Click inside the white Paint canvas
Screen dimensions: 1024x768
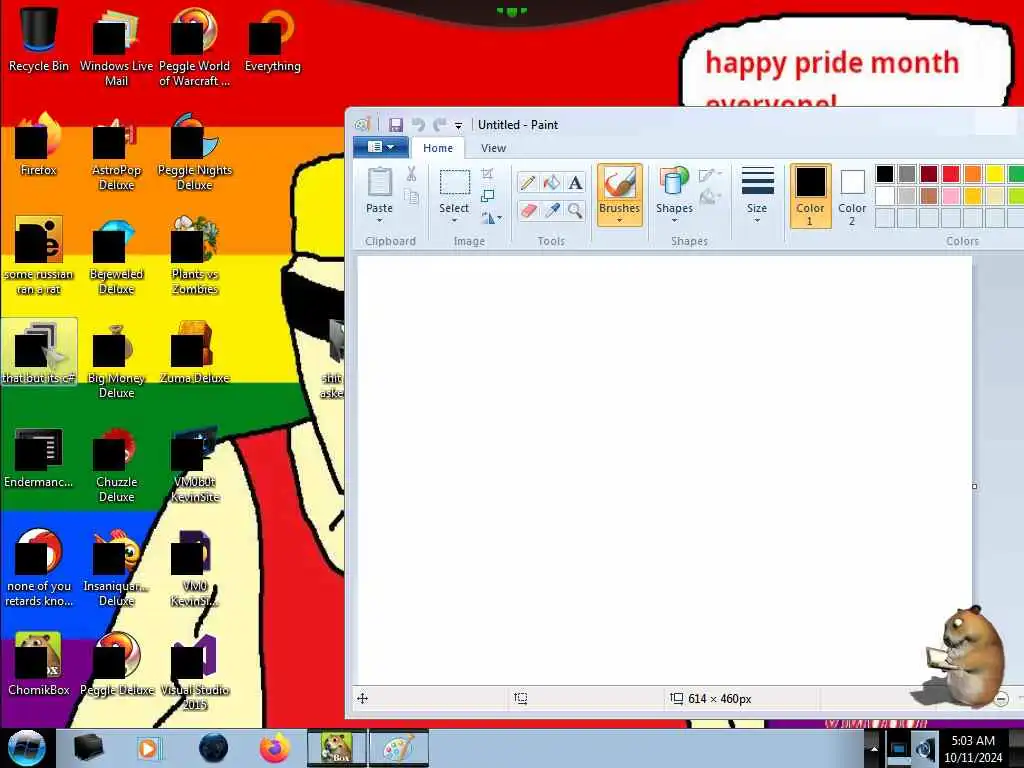665,470
